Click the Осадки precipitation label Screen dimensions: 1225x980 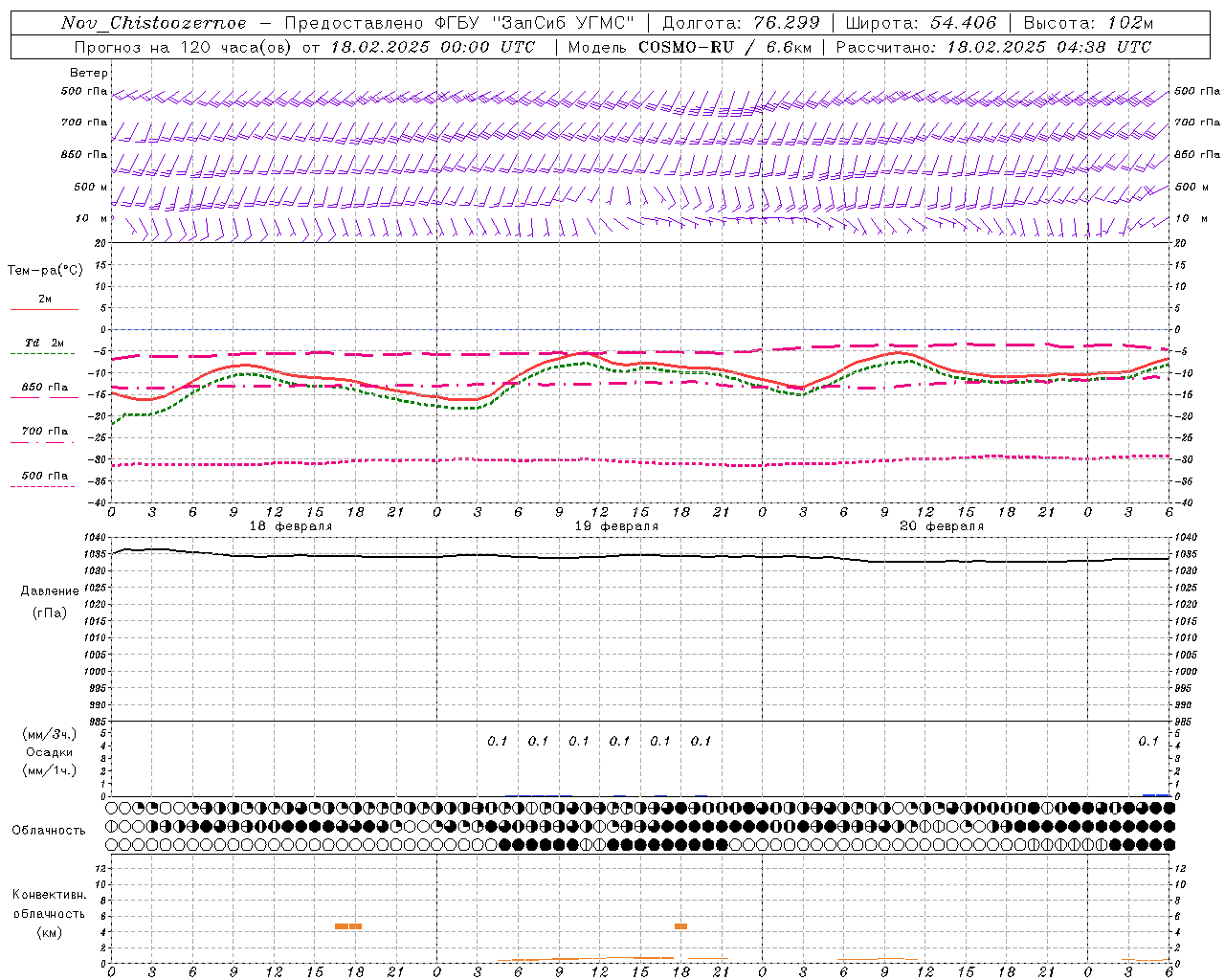click(x=49, y=752)
